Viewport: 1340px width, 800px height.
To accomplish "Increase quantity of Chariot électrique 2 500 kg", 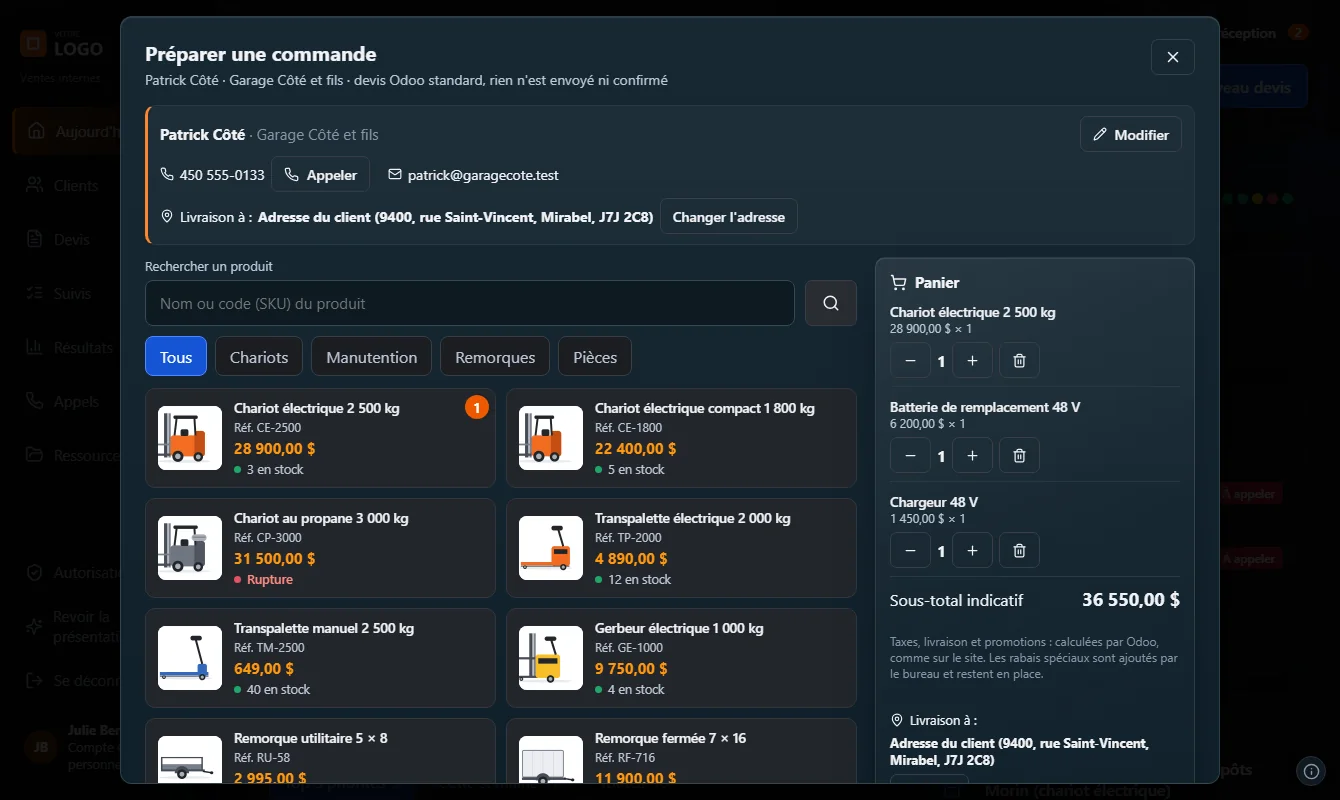I will coord(972,360).
